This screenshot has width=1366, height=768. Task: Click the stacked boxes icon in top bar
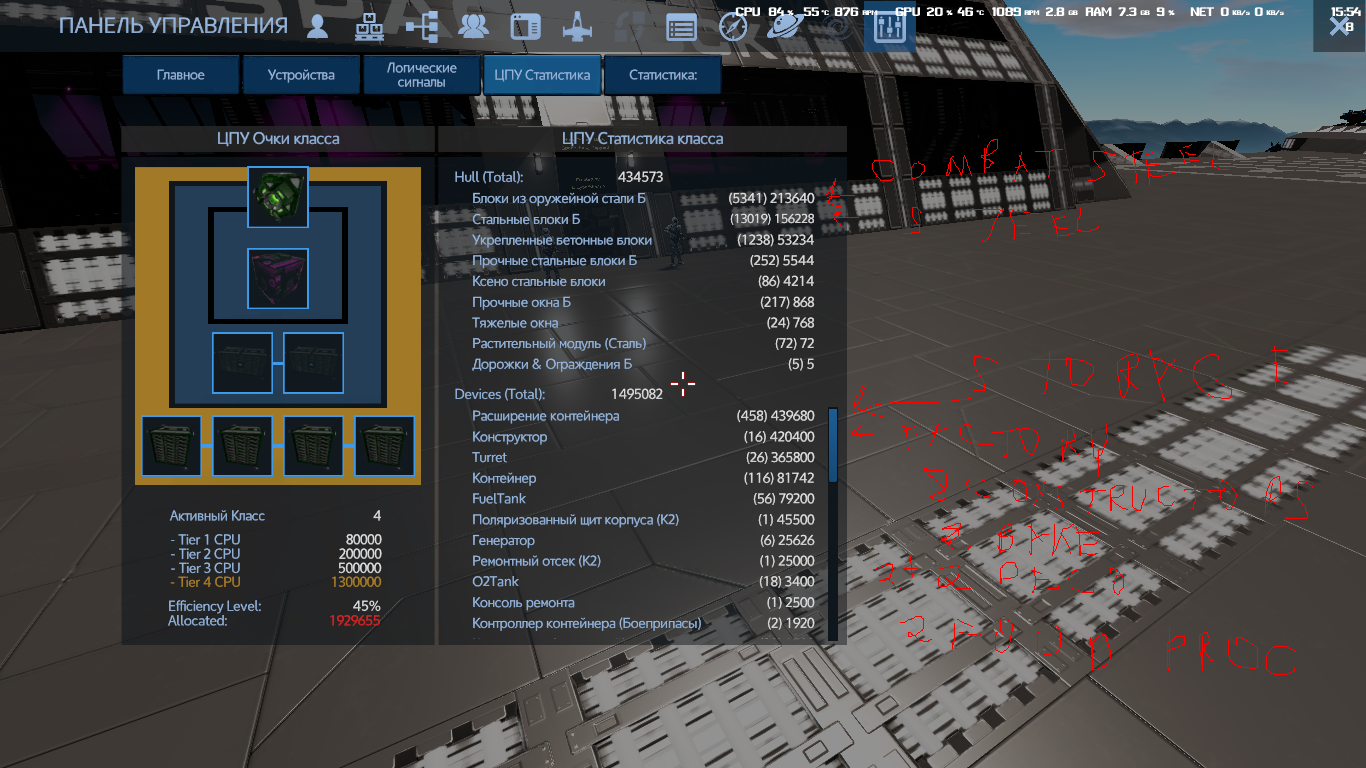coord(371,27)
